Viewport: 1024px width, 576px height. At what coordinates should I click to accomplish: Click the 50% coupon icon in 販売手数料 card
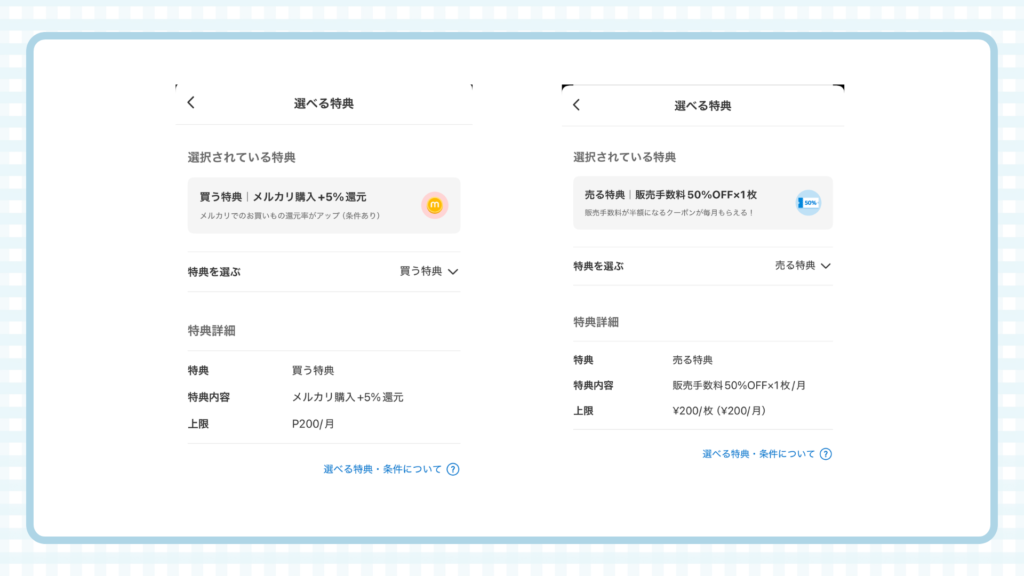[808, 203]
